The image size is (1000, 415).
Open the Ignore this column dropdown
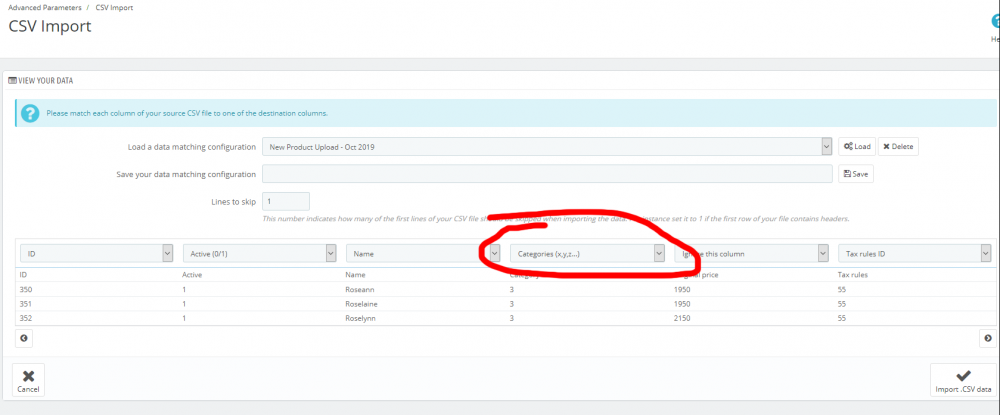coord(751,254)
